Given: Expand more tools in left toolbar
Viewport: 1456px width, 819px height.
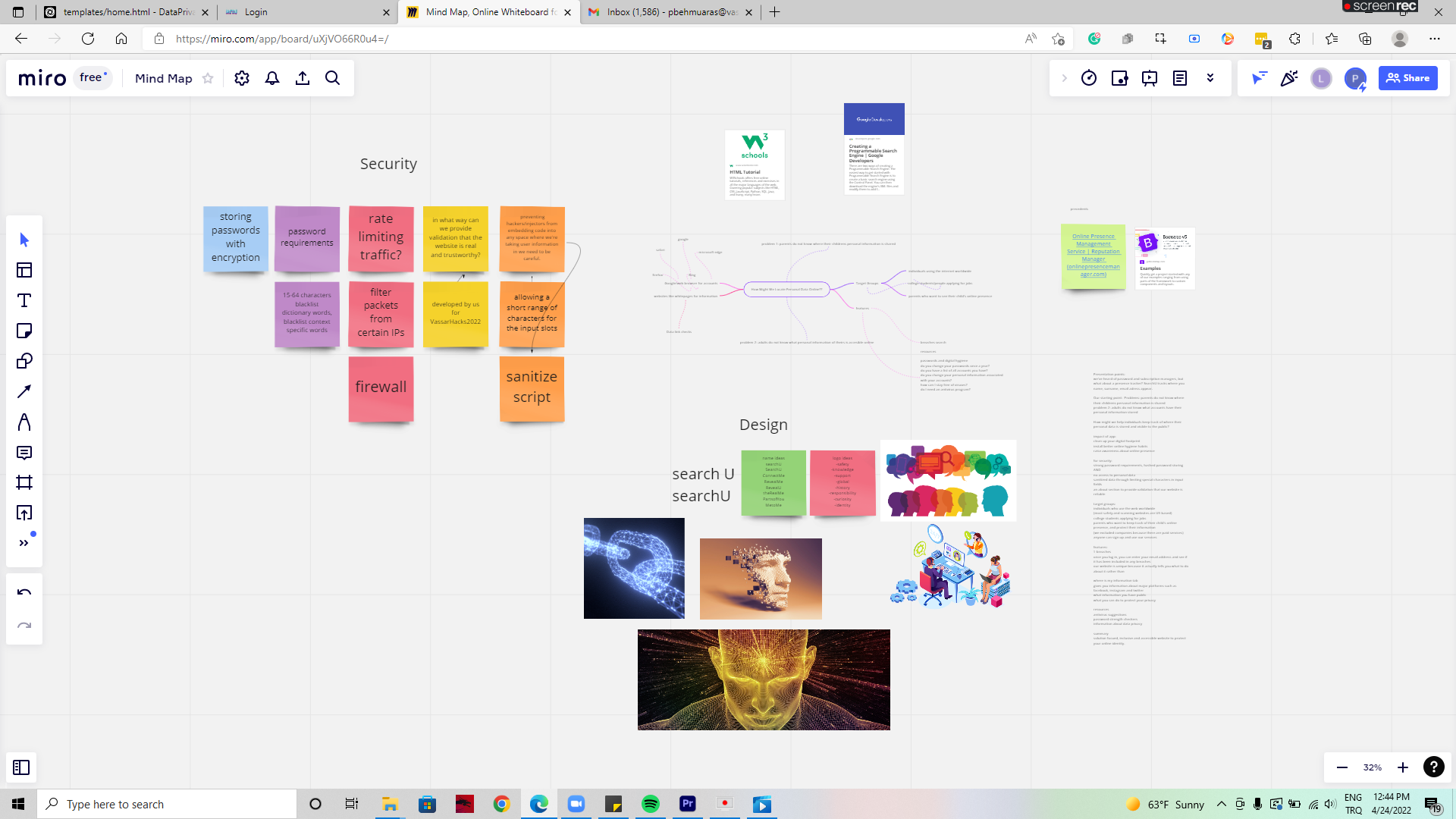Looking at the screenshot, I should point(24,543).
